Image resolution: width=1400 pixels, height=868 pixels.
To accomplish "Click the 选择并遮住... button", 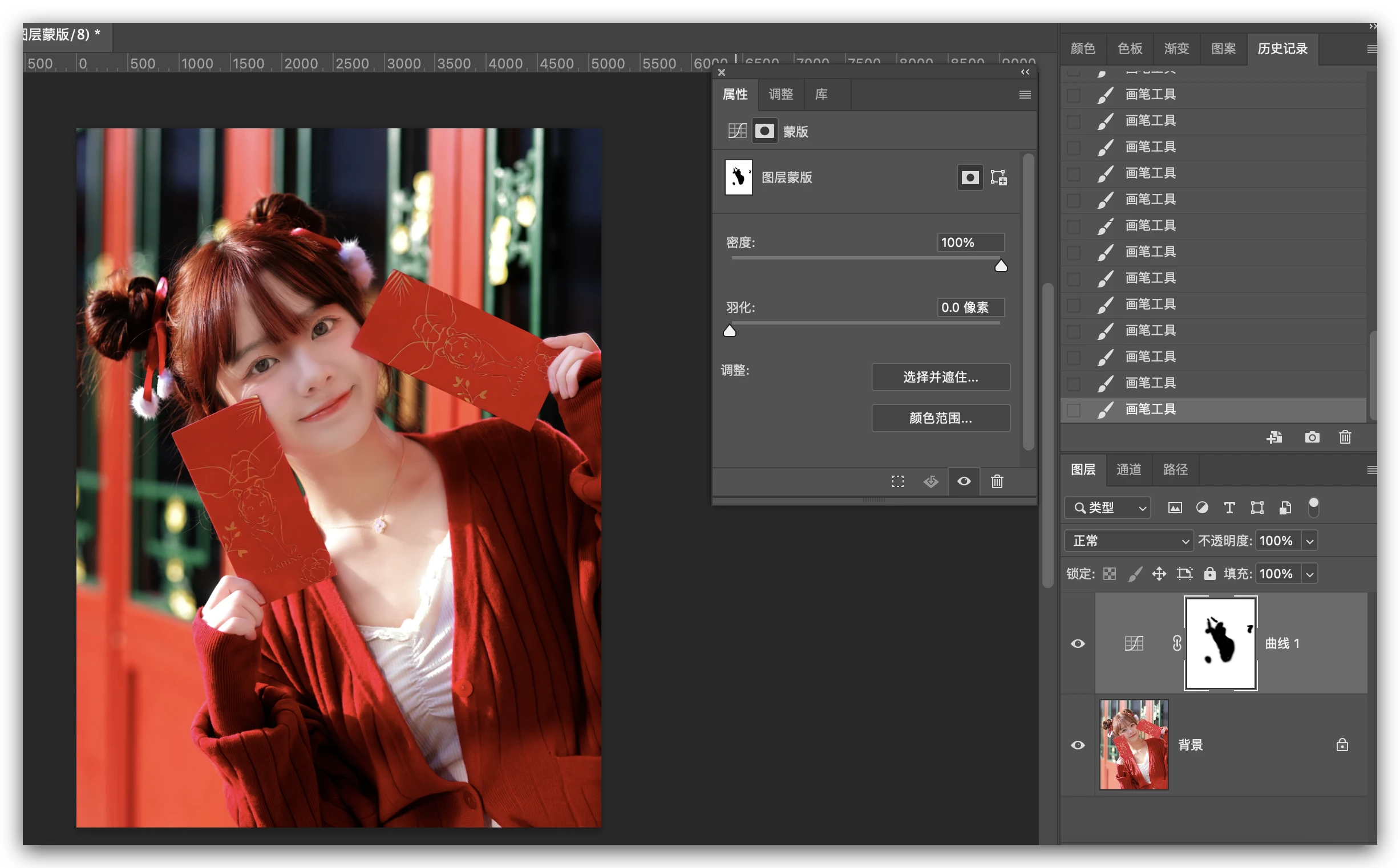I will (941, 376).
